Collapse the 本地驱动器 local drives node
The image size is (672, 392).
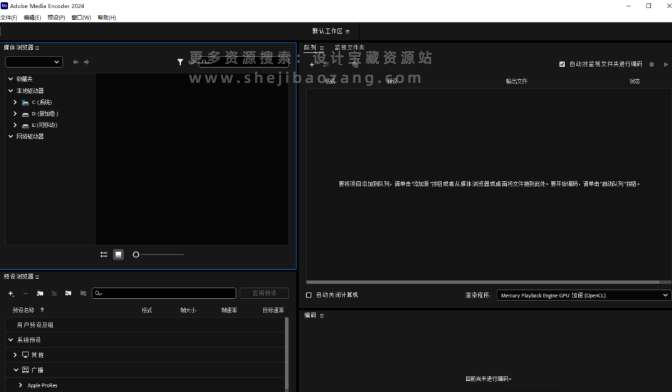(11, 90)
